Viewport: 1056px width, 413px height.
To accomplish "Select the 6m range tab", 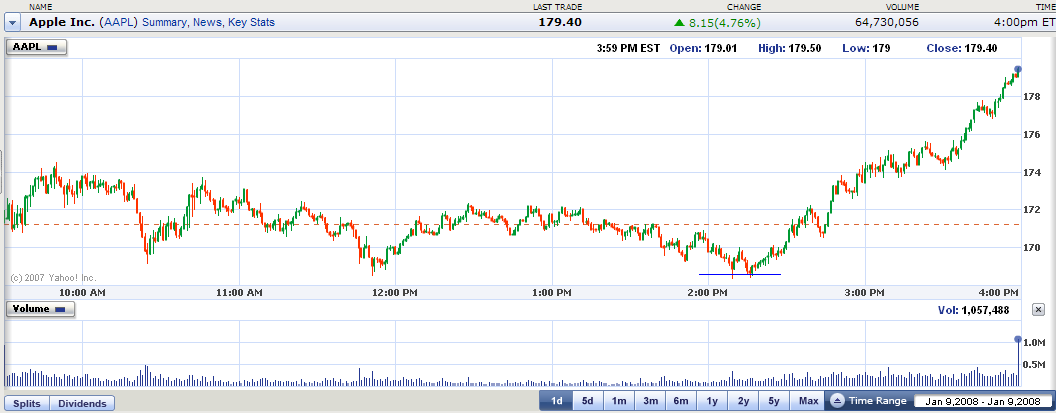I will 681,401.
